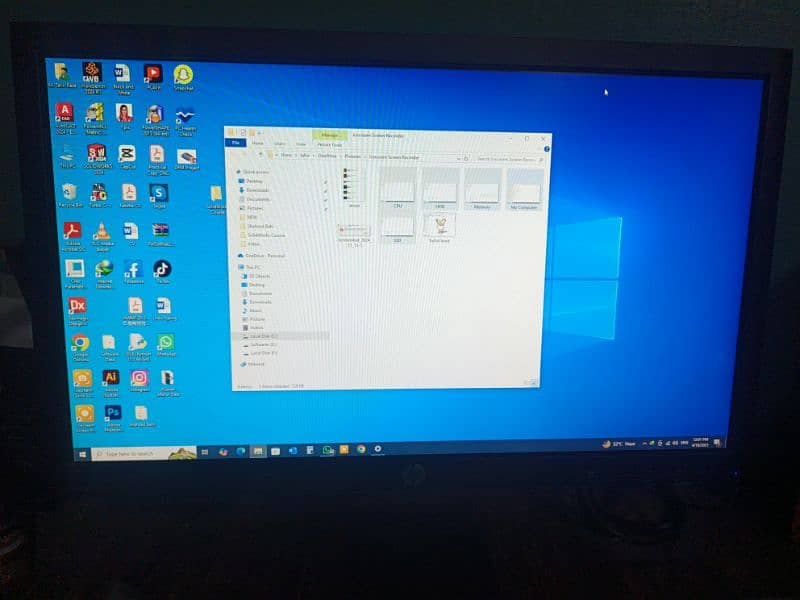Launch Adobe Illustrator from the desktop
This screenshot has width=800, height=600.
(111, 383)
